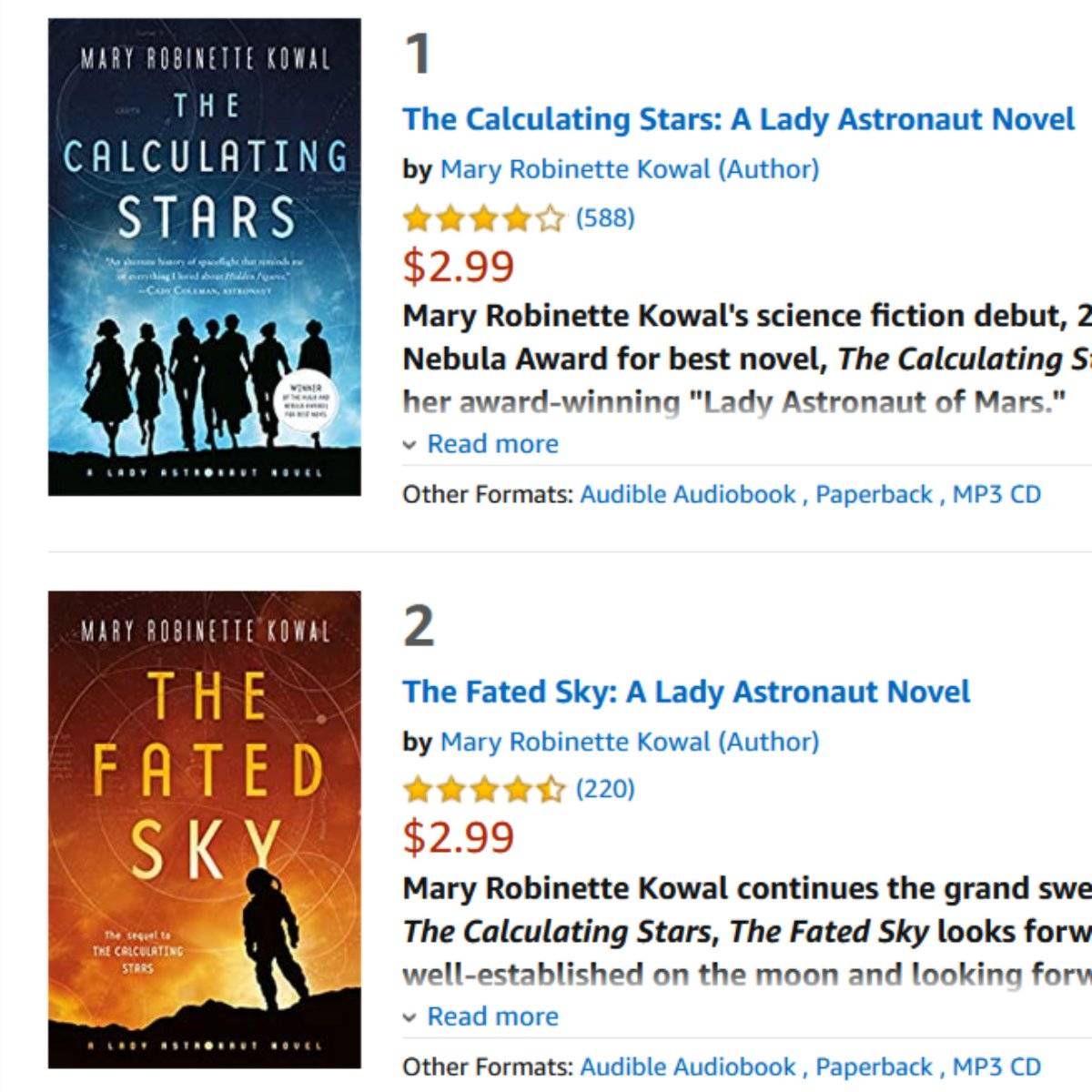Viewport: 1092px width, 1092px height.
Task: Expand Read more for The Calculating Stars
Action: pyautogui.click(x=492, y=444)
